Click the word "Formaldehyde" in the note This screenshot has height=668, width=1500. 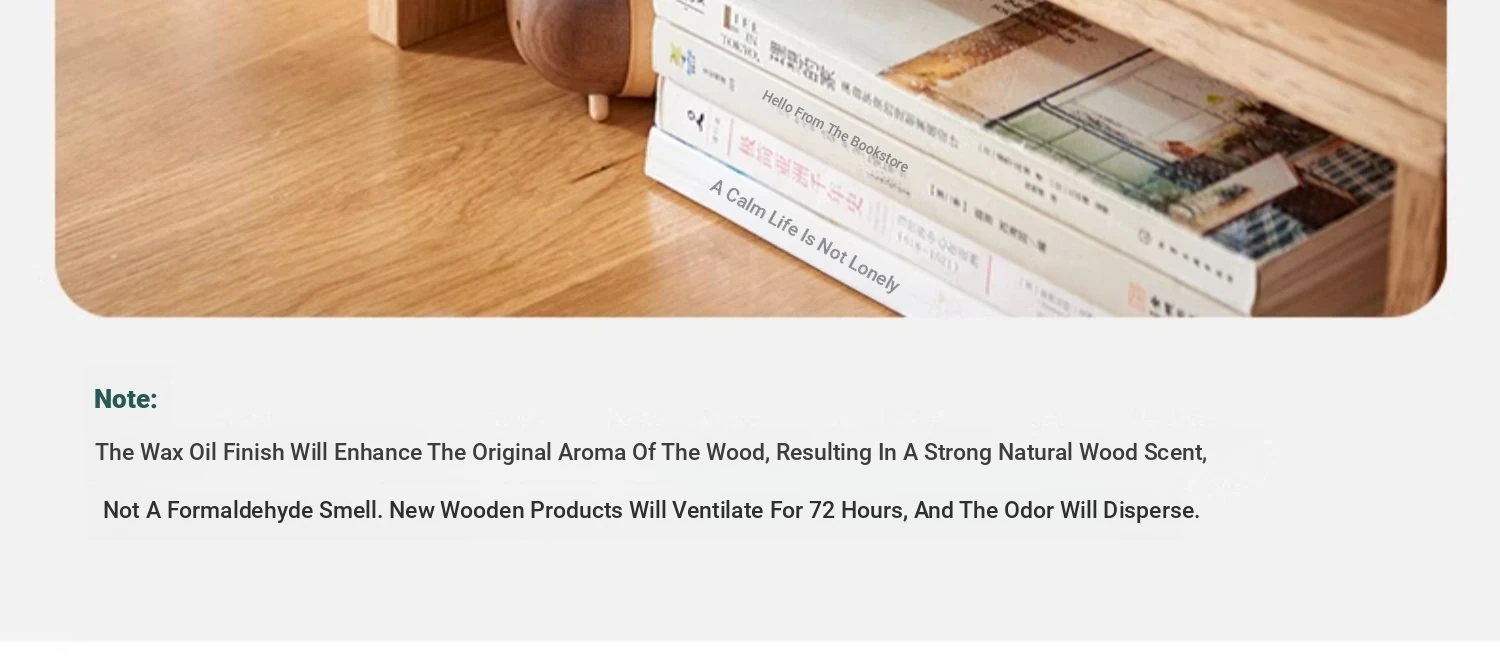tap(240, 511)
